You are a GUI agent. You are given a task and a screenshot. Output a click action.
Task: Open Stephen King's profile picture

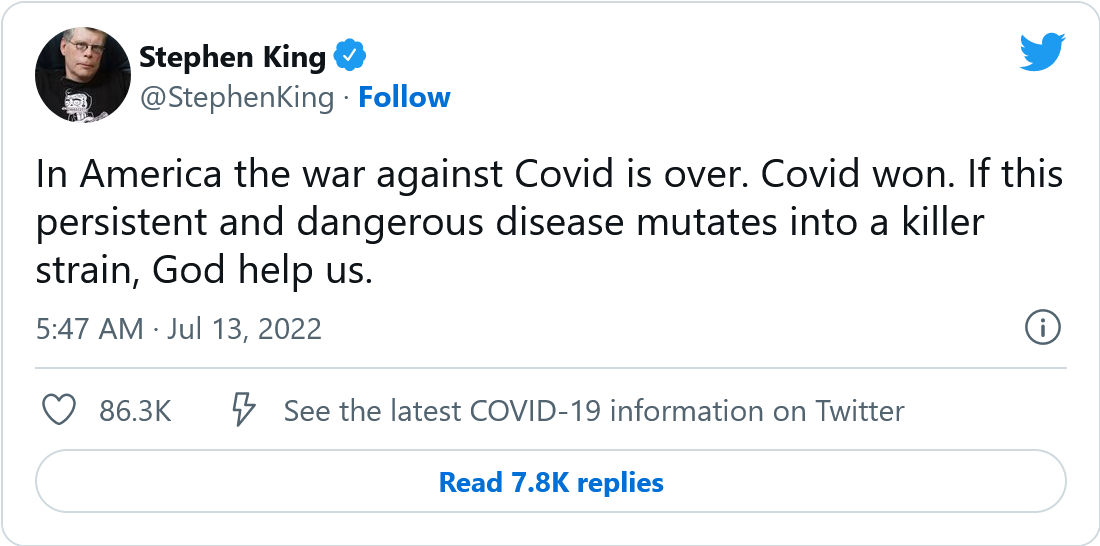(83, 75)
